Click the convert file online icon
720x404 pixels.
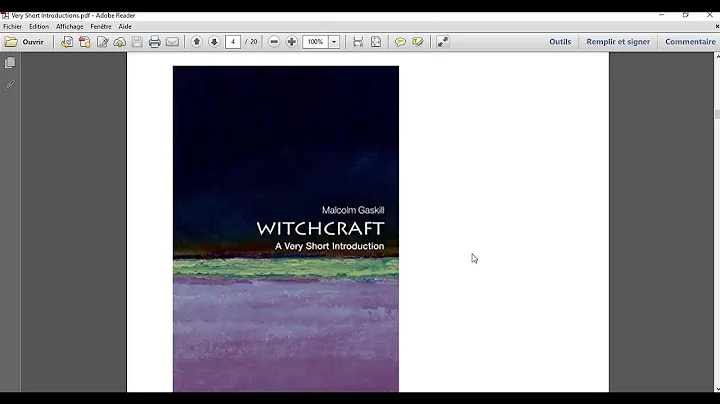click(x=67, y=42)
